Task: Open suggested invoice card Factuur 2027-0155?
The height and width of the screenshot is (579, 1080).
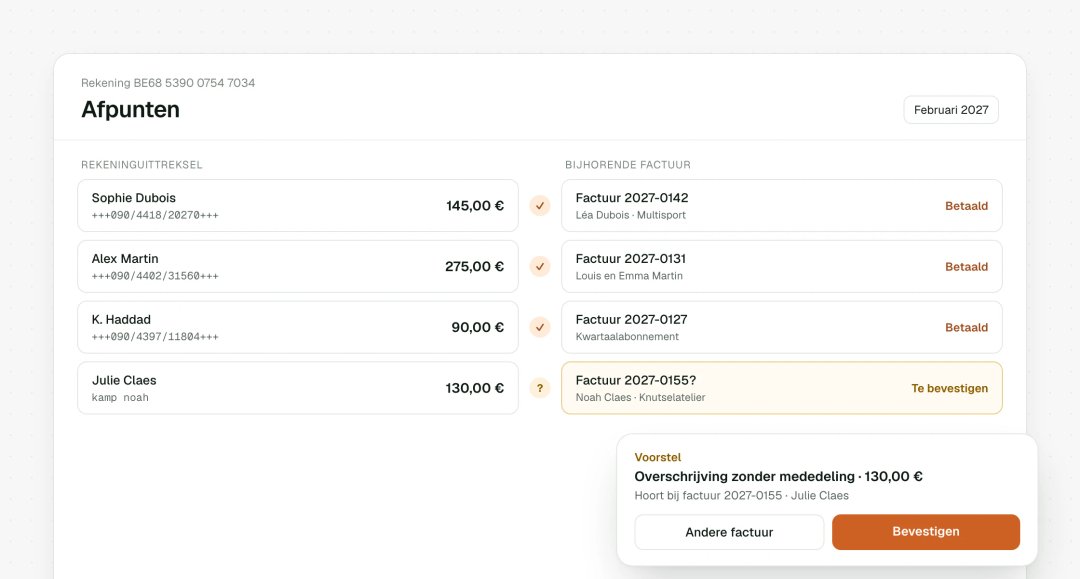Action: (782, 388)
